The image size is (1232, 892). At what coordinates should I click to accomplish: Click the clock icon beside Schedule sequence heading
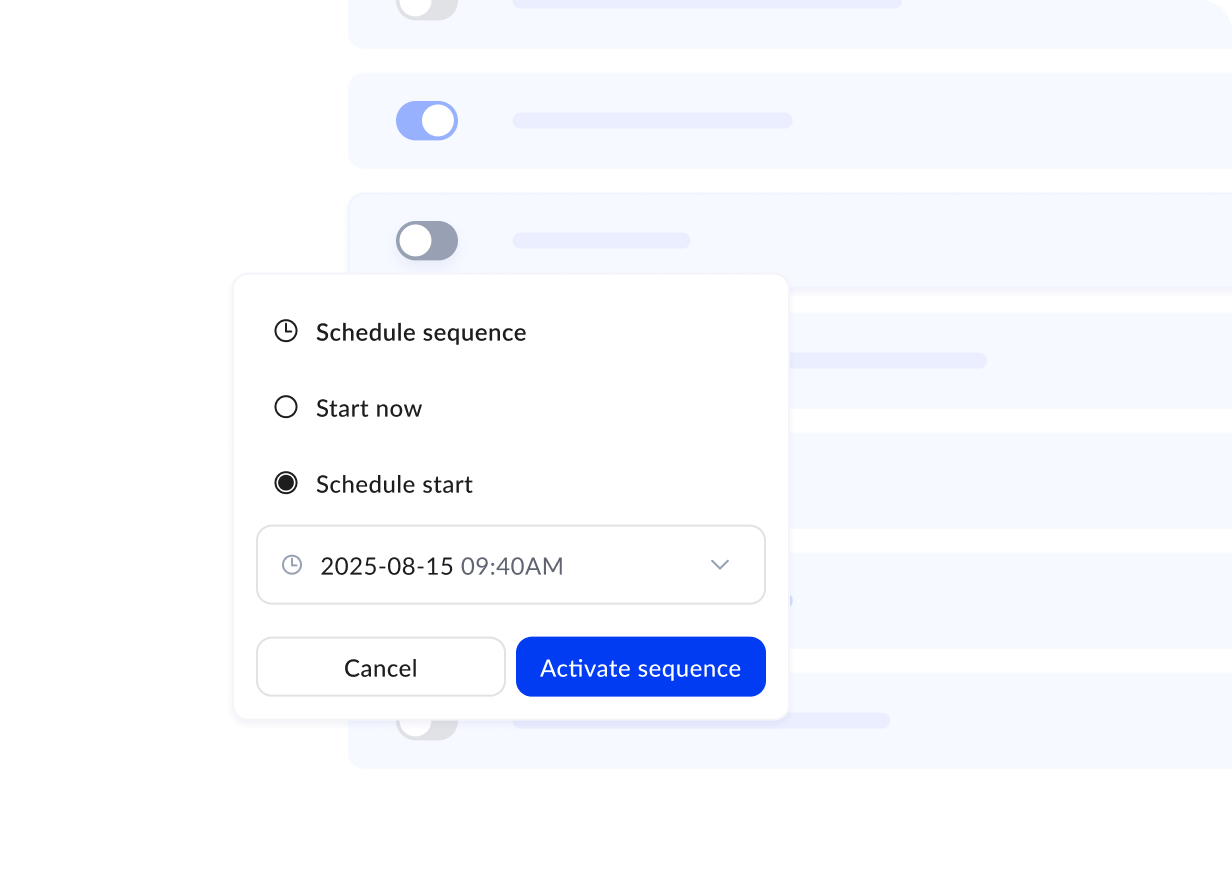click(285, 330)
